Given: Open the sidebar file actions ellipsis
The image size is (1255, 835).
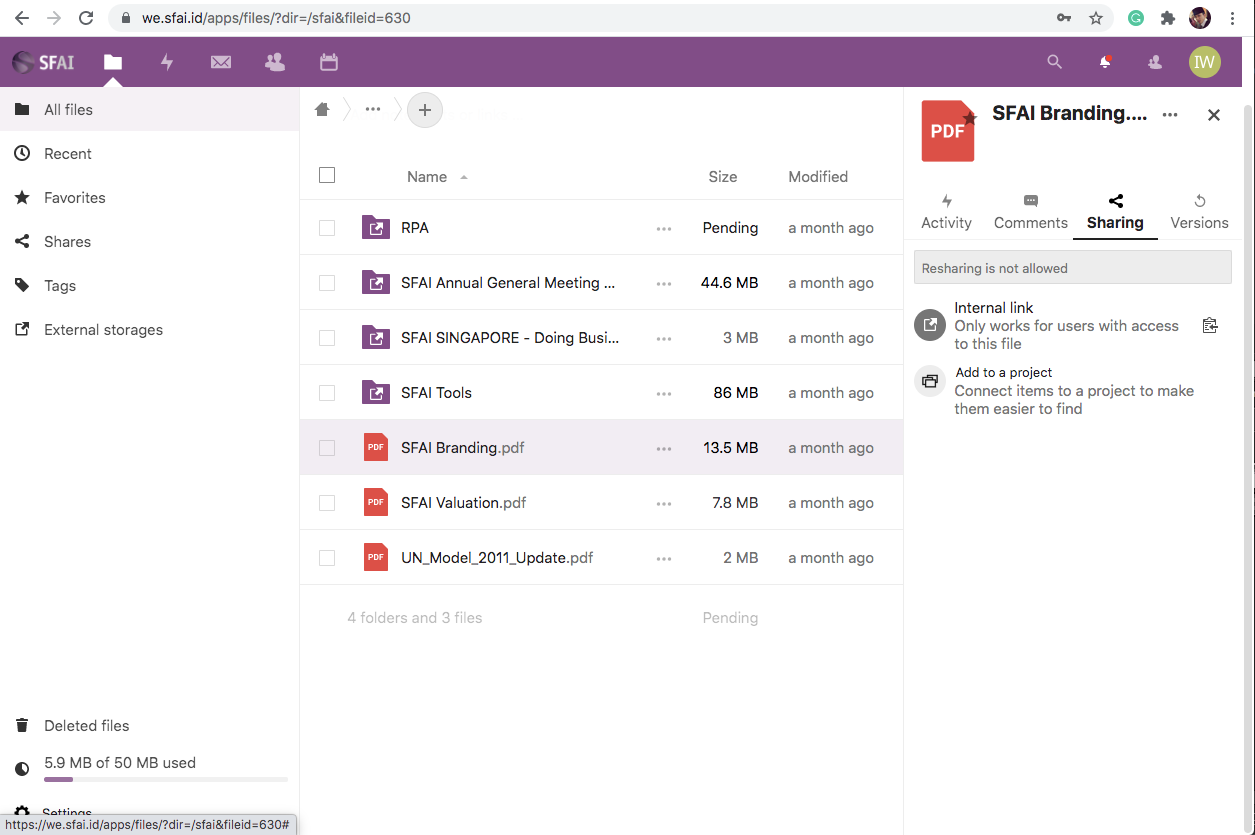Looking at the screenshot, I should (x=1170, y=115).
